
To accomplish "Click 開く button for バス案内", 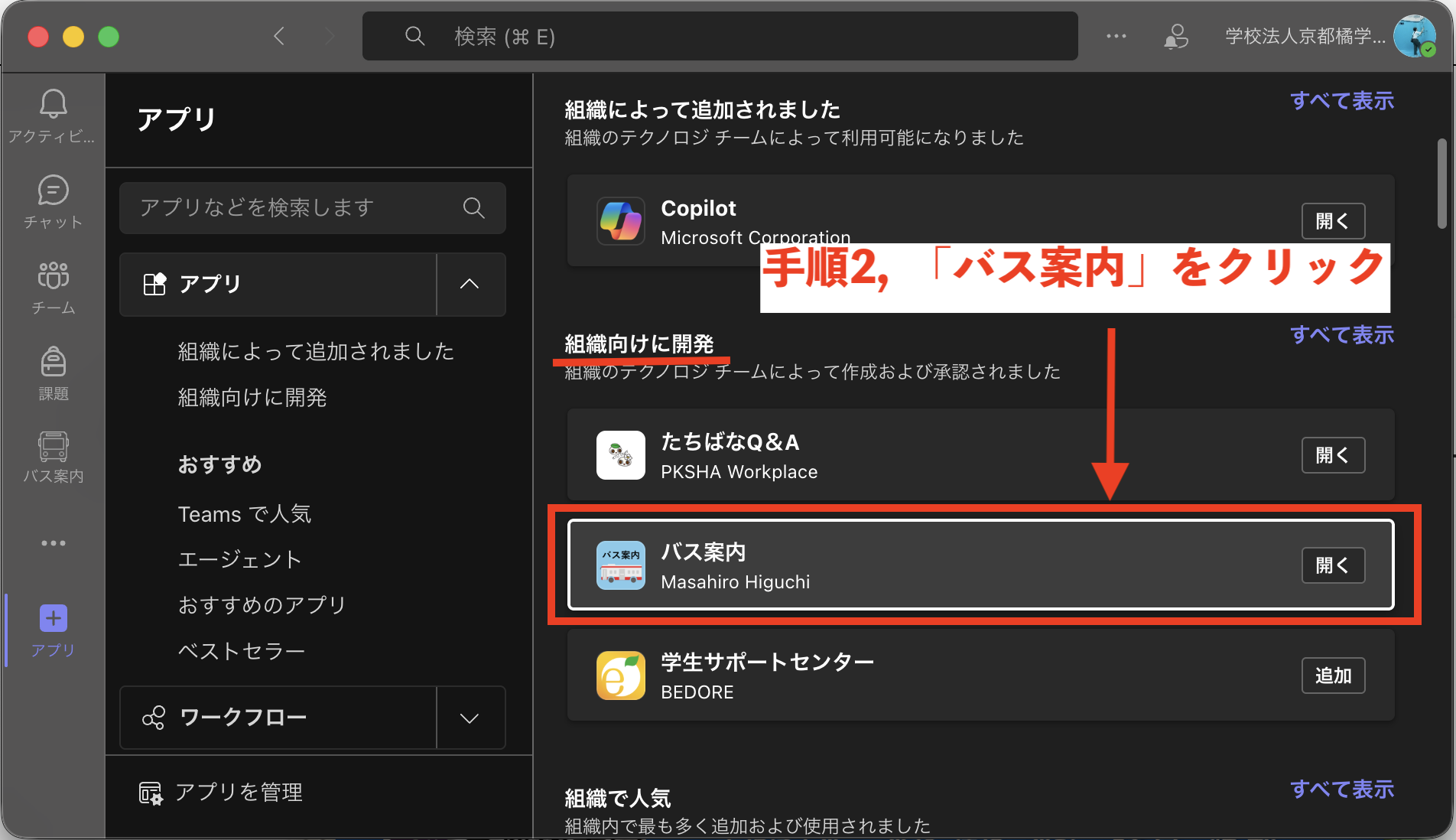I will pos(1332,565).
